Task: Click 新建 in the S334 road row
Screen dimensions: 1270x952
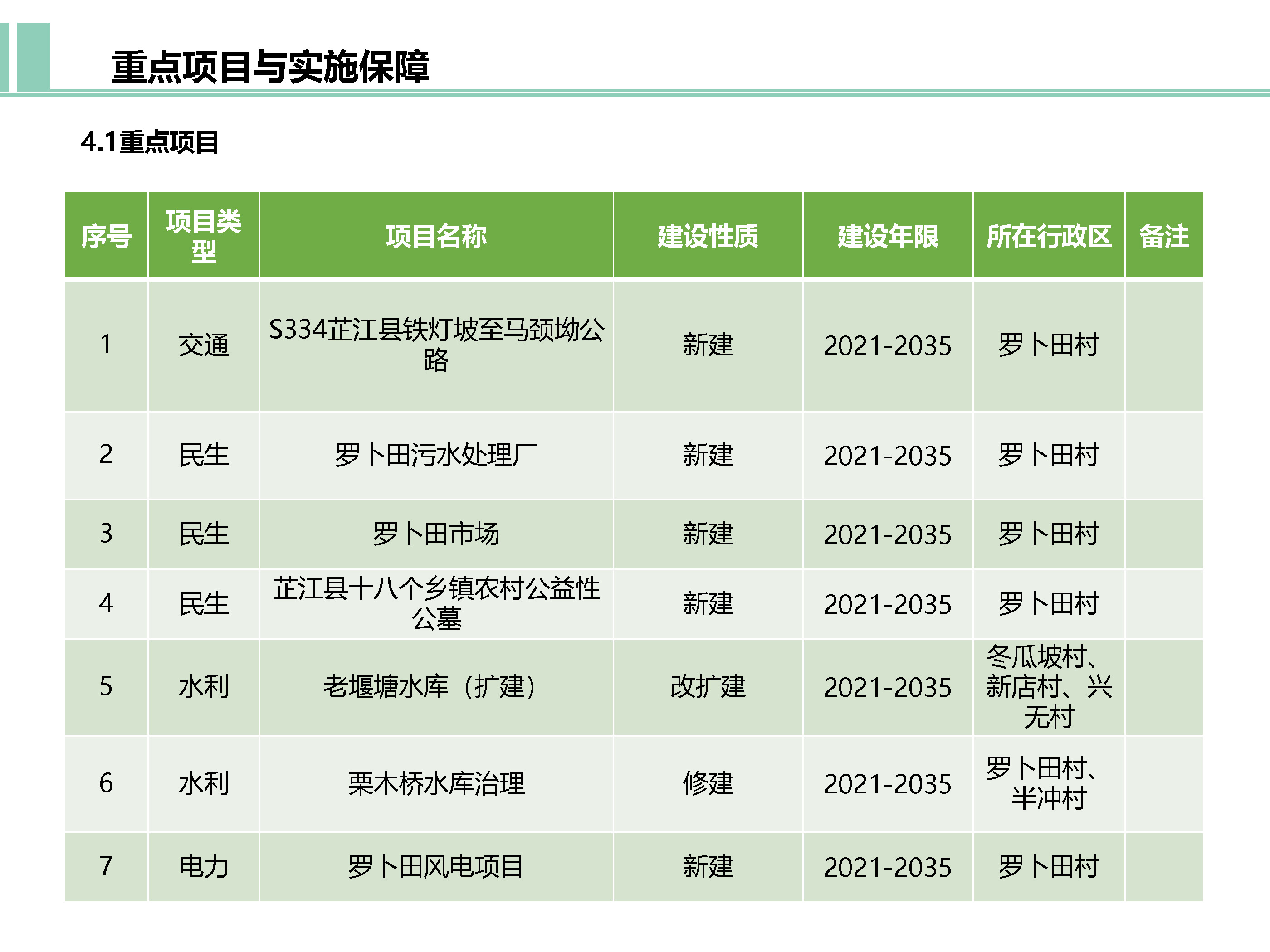Action: coord(708,345)
